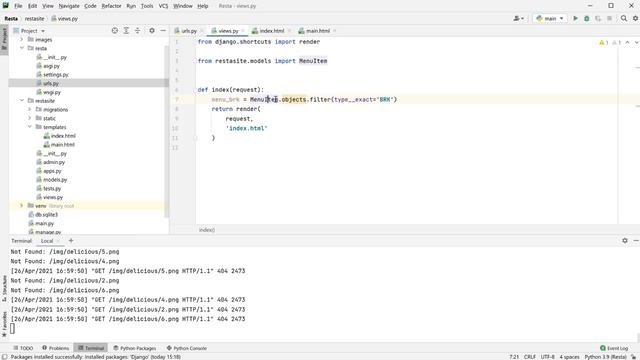Add new terminal session with plus icon
The width and height of the screenshot is (640, 360).
coord(71,240)
